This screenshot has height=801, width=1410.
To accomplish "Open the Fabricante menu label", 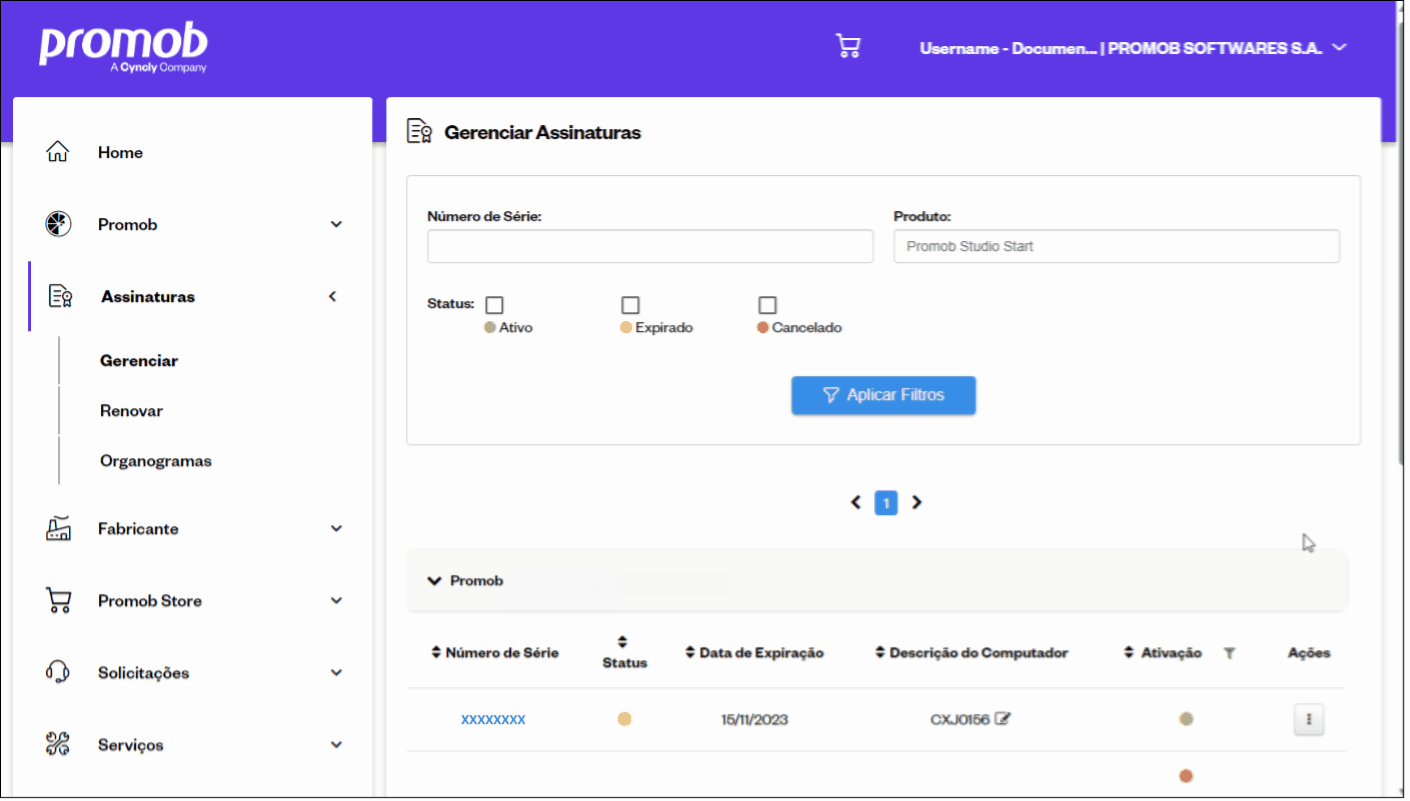I will click(138, 529).
